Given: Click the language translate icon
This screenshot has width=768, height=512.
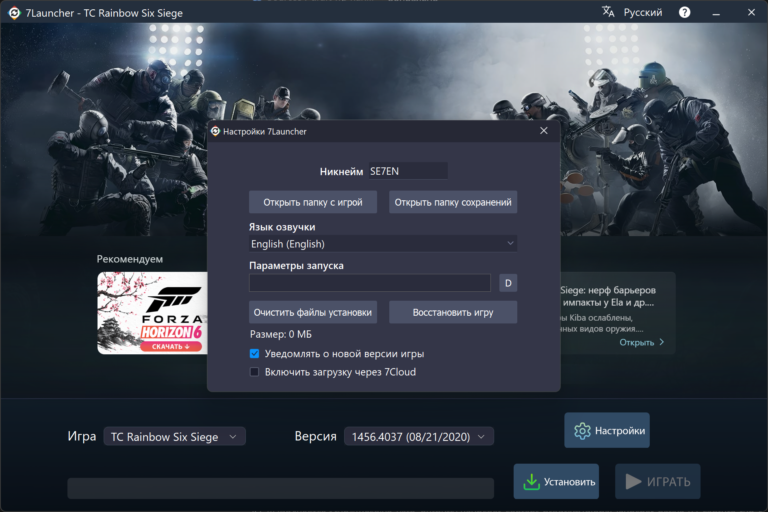Looking at the screenshot, I should (x=608, y=12).
